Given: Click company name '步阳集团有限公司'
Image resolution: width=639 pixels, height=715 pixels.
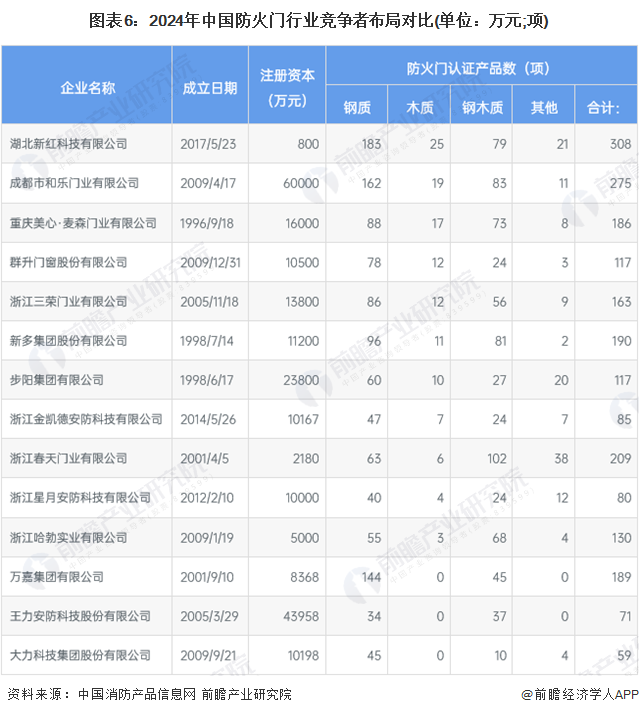Looking at the screenshot, I should [x=57, y=380].
